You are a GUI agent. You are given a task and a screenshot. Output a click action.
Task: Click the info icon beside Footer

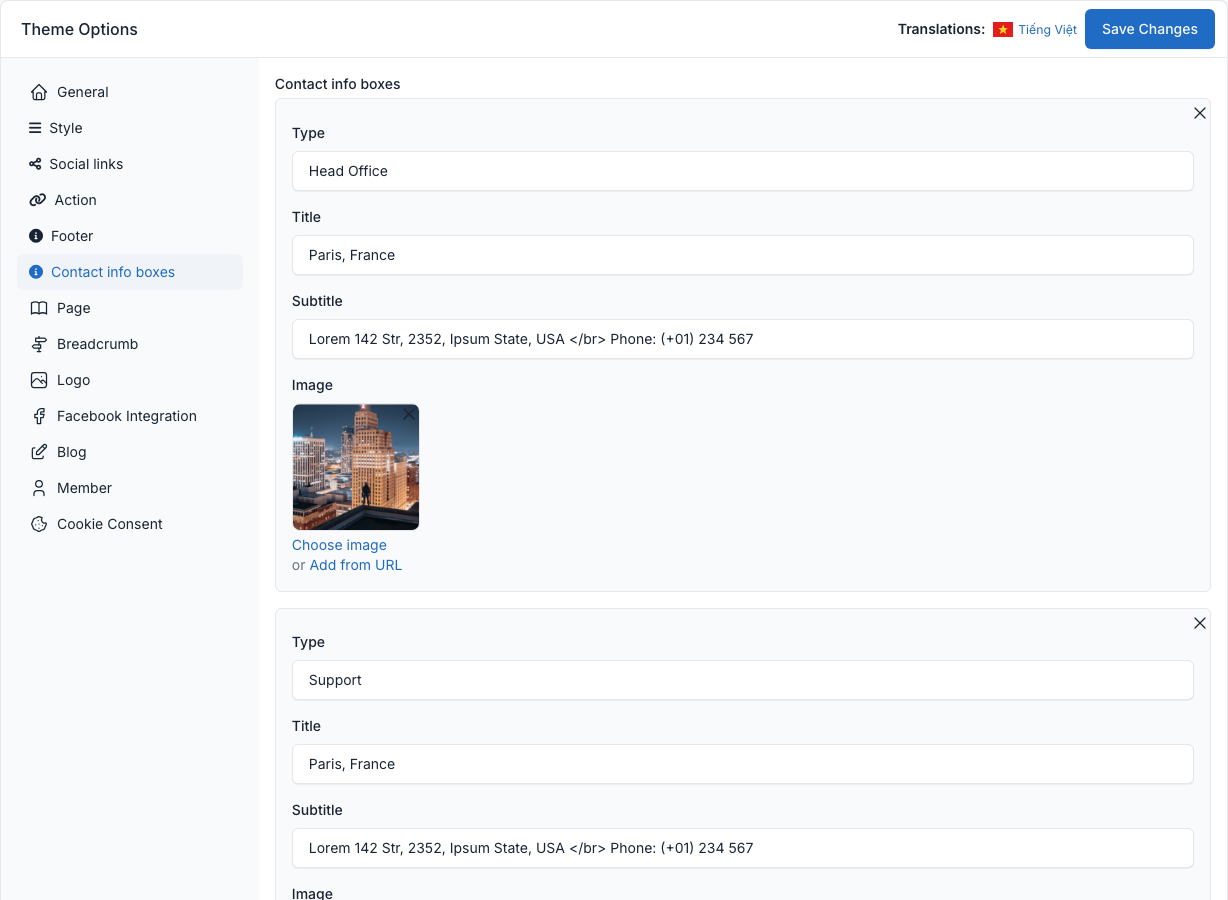36,236
